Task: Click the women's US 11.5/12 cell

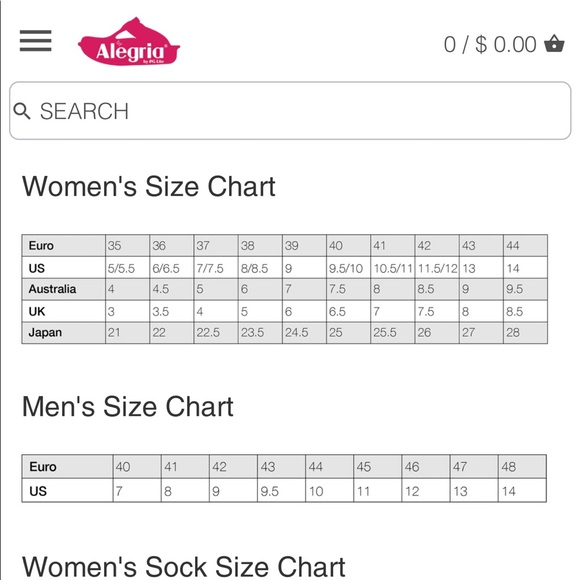Action: click(x=437, y=268)
